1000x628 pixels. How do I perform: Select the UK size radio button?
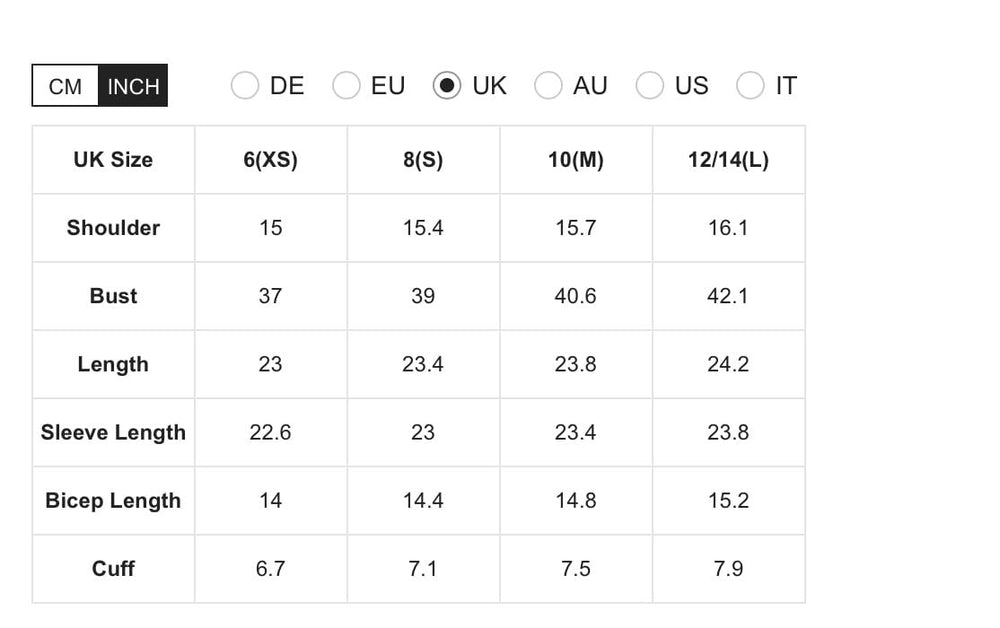coord(447,86)
